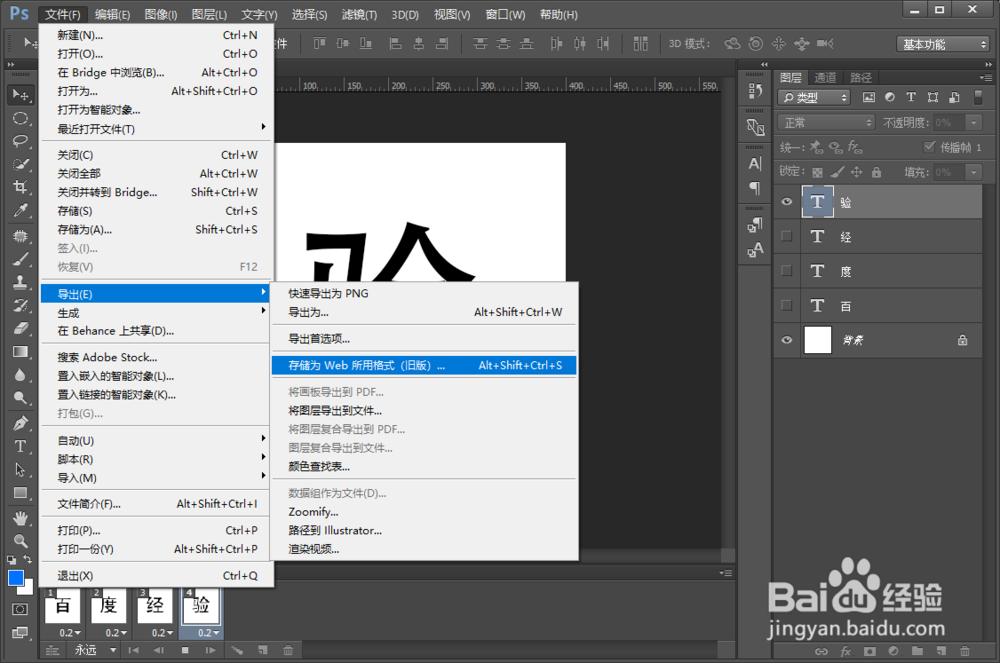Screen dimensions: 1000x663
Task: Open the Paragraph panel icon
Action: [x=755, y=188]
